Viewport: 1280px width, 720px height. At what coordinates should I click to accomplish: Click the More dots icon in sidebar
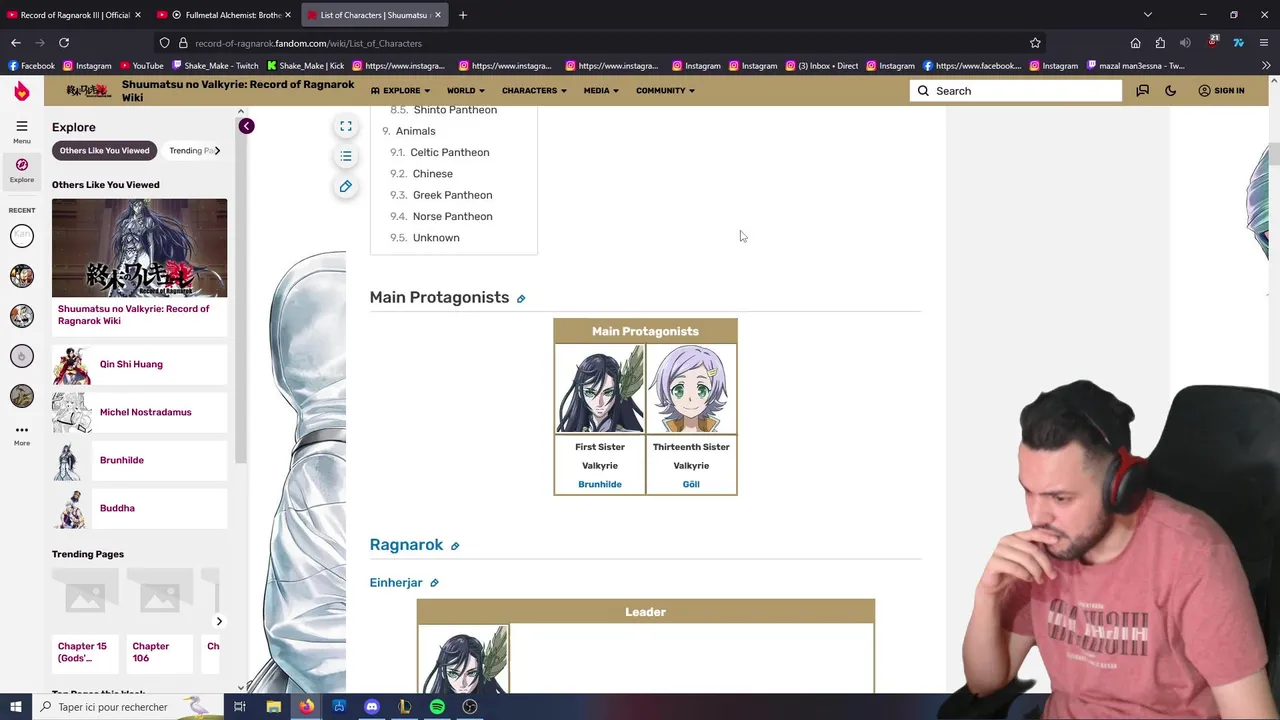click(21, 430)
